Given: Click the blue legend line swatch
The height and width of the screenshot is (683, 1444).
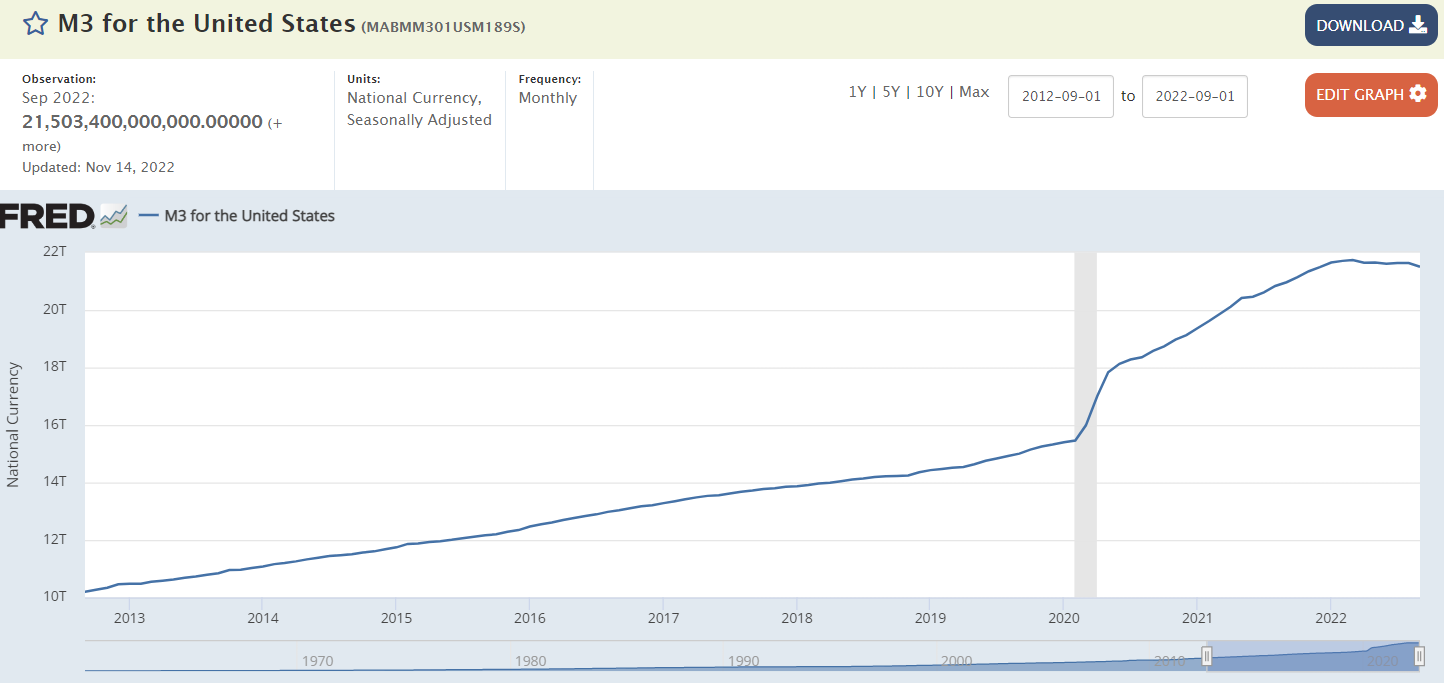Looking at the screenshot, I should tap(149, 216).
